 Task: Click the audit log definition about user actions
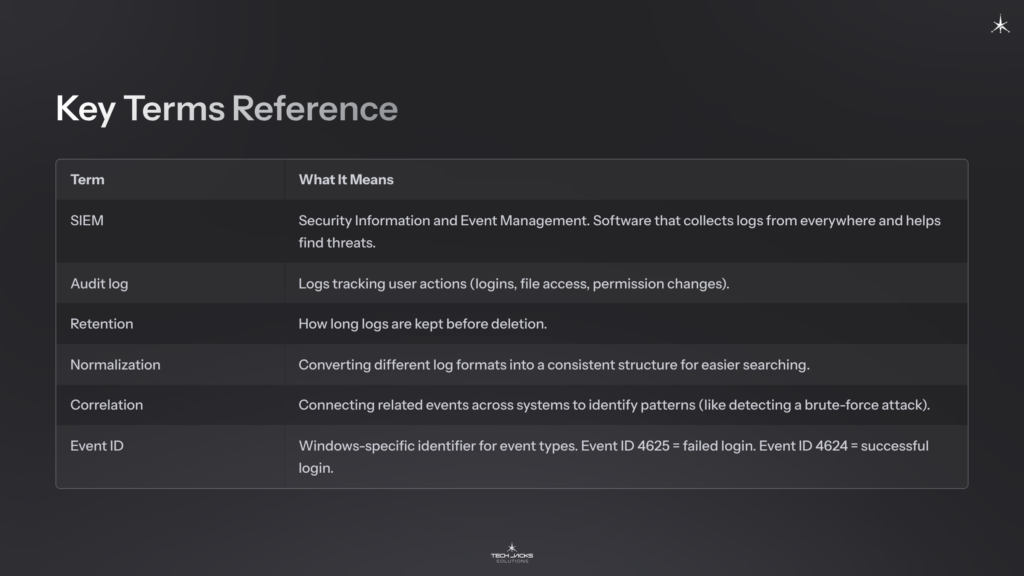(515, 283)
